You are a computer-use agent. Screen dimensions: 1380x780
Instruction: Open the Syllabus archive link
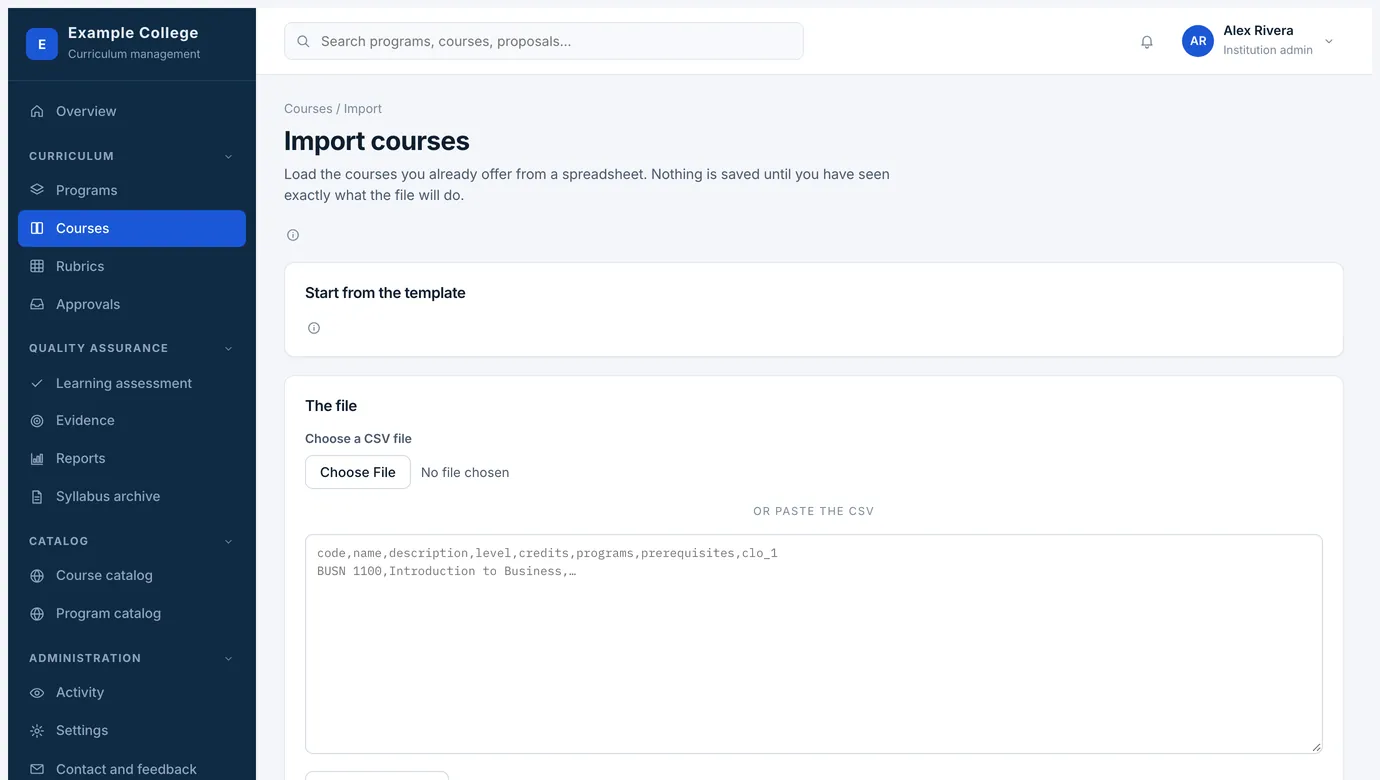[x=132, y=496]
